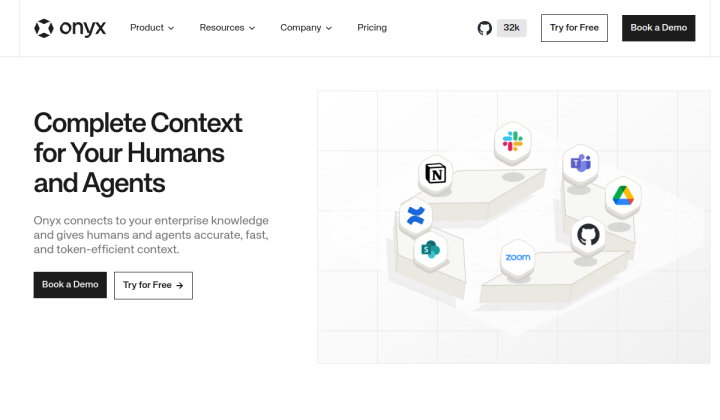The image size is (720, 420).
Task: Select the Notion icon in the graphic
Action: (x=435, y=174)
